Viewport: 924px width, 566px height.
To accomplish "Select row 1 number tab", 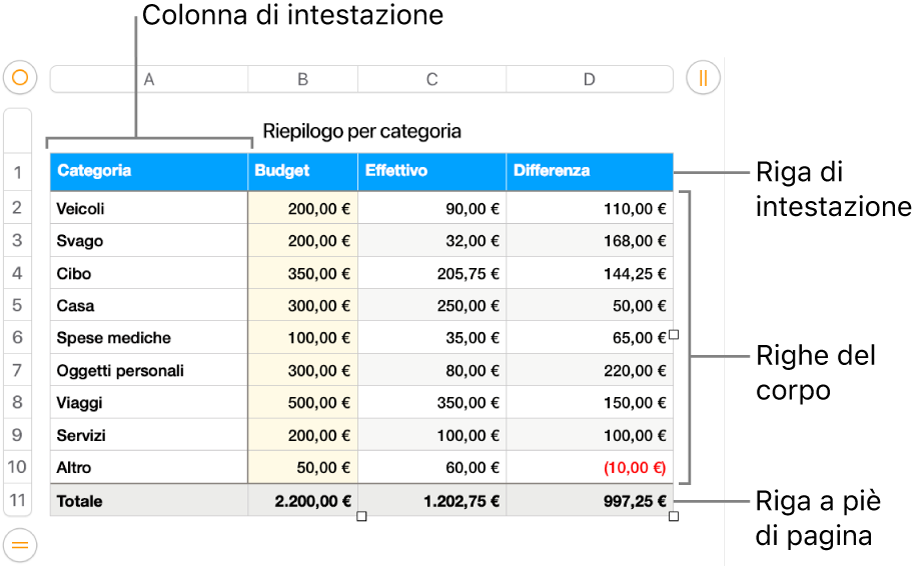I will [x=18, y=172].
